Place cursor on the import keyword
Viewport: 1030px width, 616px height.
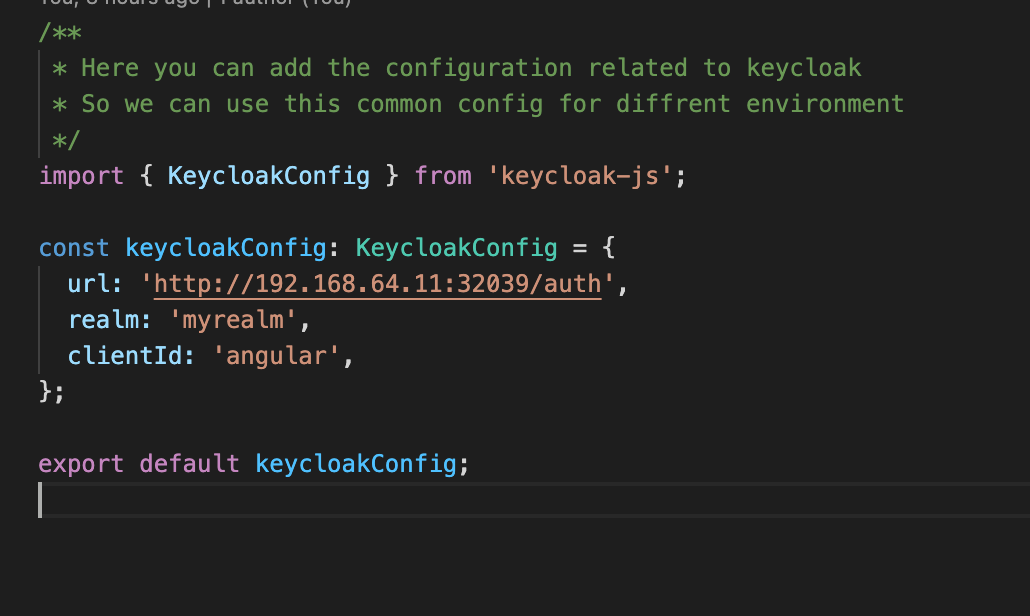81,177
